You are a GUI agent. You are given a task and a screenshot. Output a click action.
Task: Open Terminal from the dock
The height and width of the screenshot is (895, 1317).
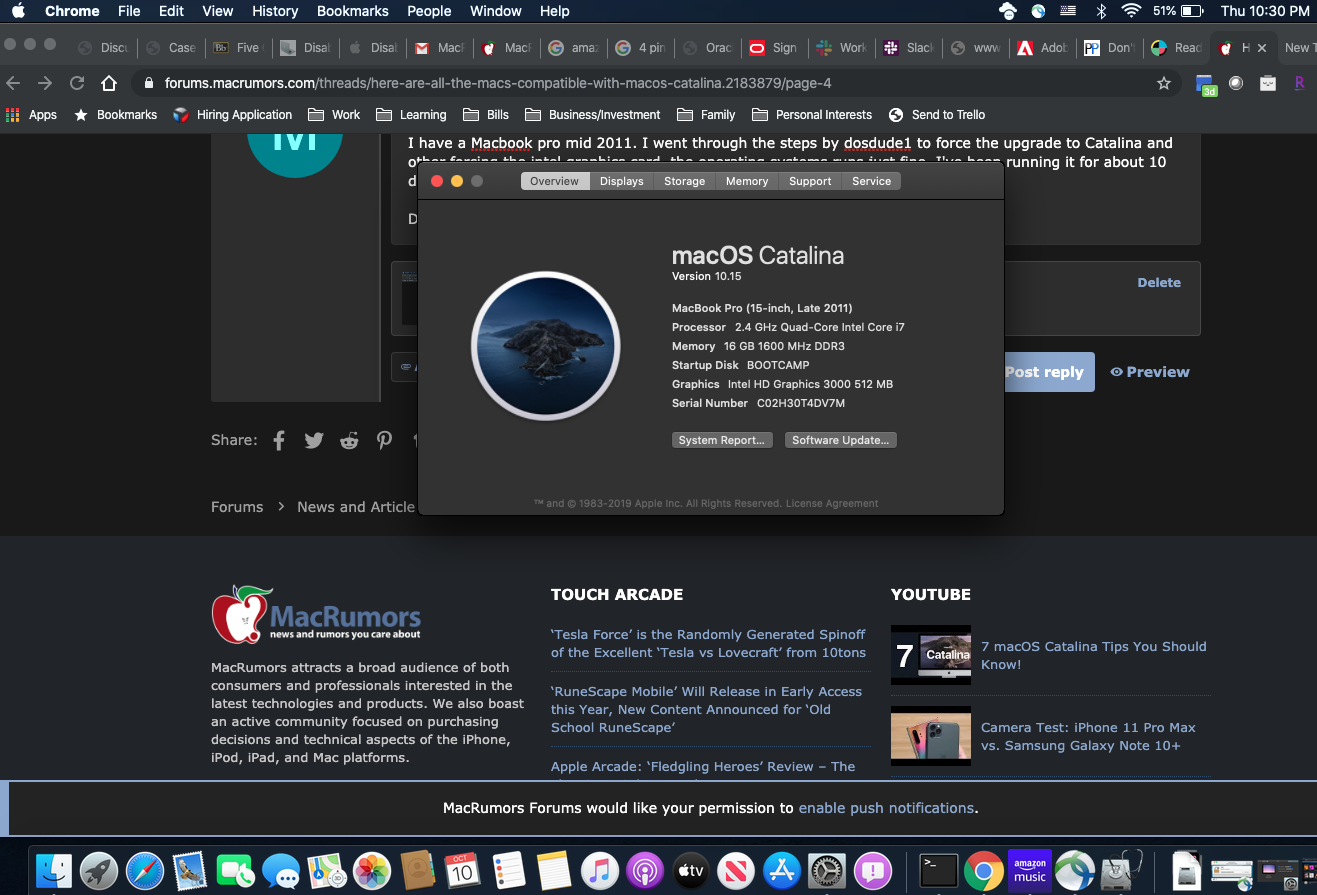click(939, 871)
